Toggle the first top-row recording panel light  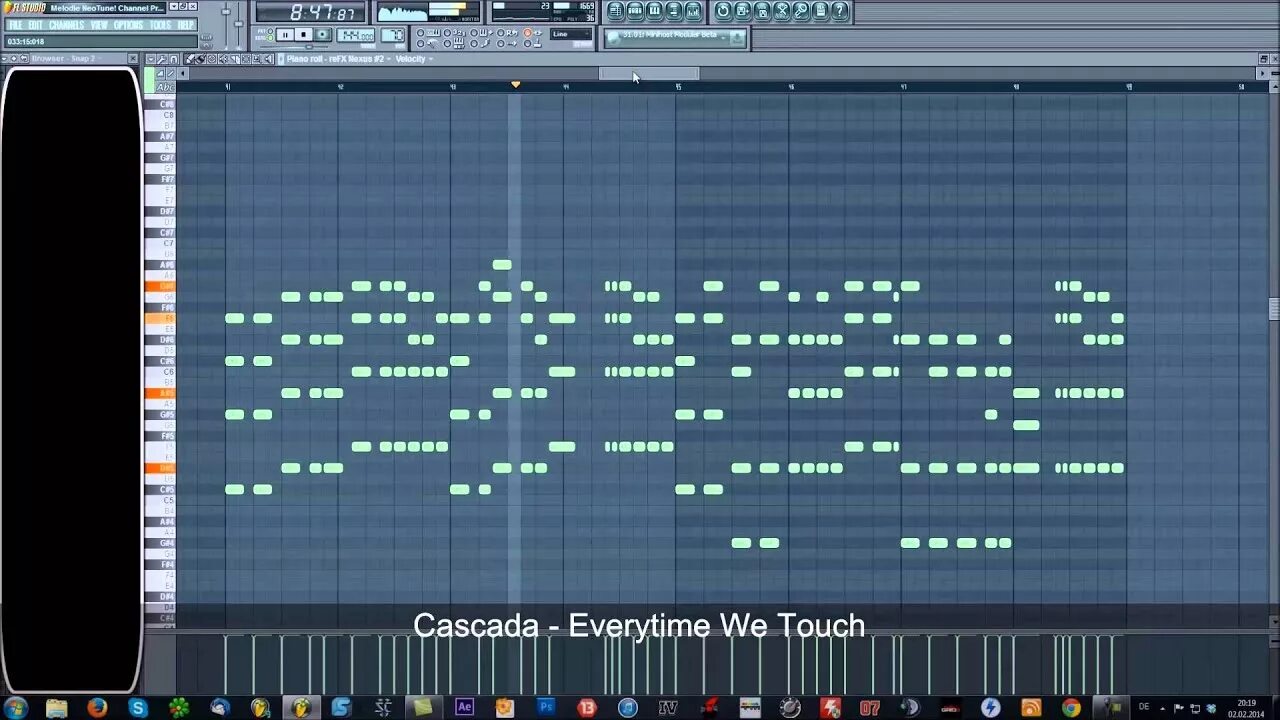point(420,33)
